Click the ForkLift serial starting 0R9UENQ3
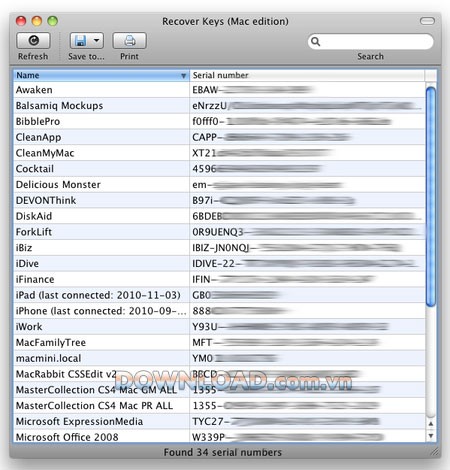The width and height of the screenshot is (450, 470). [307, 232]
